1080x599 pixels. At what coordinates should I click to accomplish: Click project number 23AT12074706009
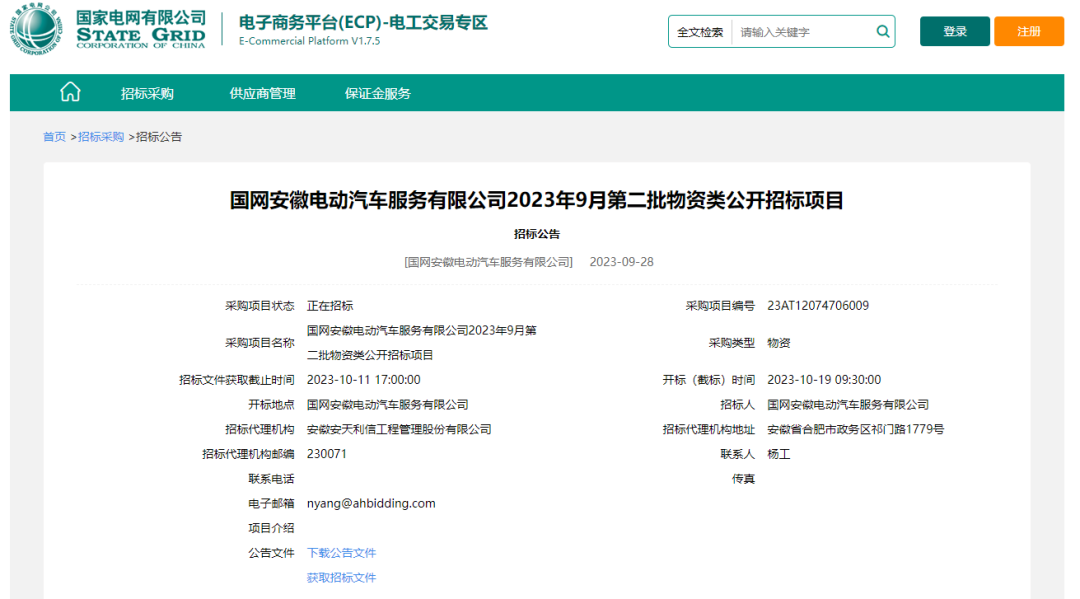(x=818, y=306)
